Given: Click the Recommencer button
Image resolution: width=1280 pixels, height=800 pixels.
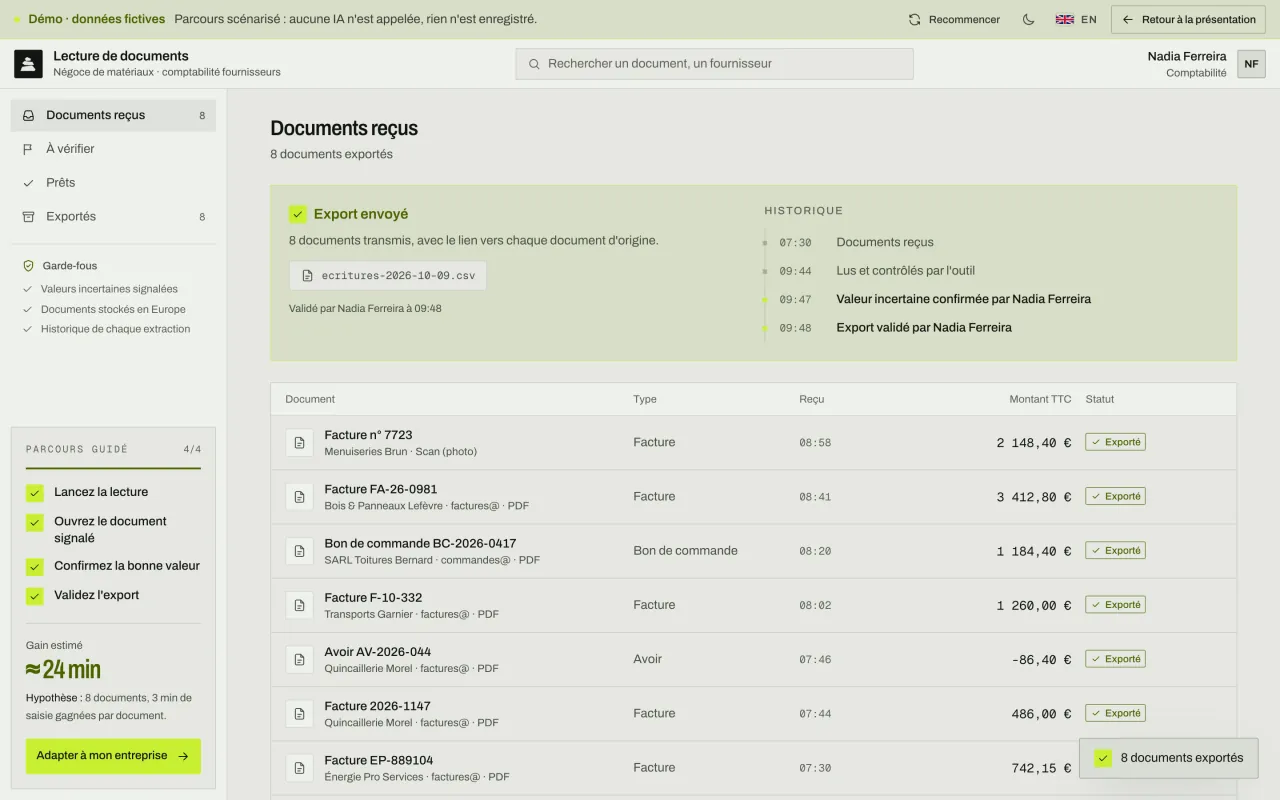Looking at the screenshot, I should tap(954, 19).
